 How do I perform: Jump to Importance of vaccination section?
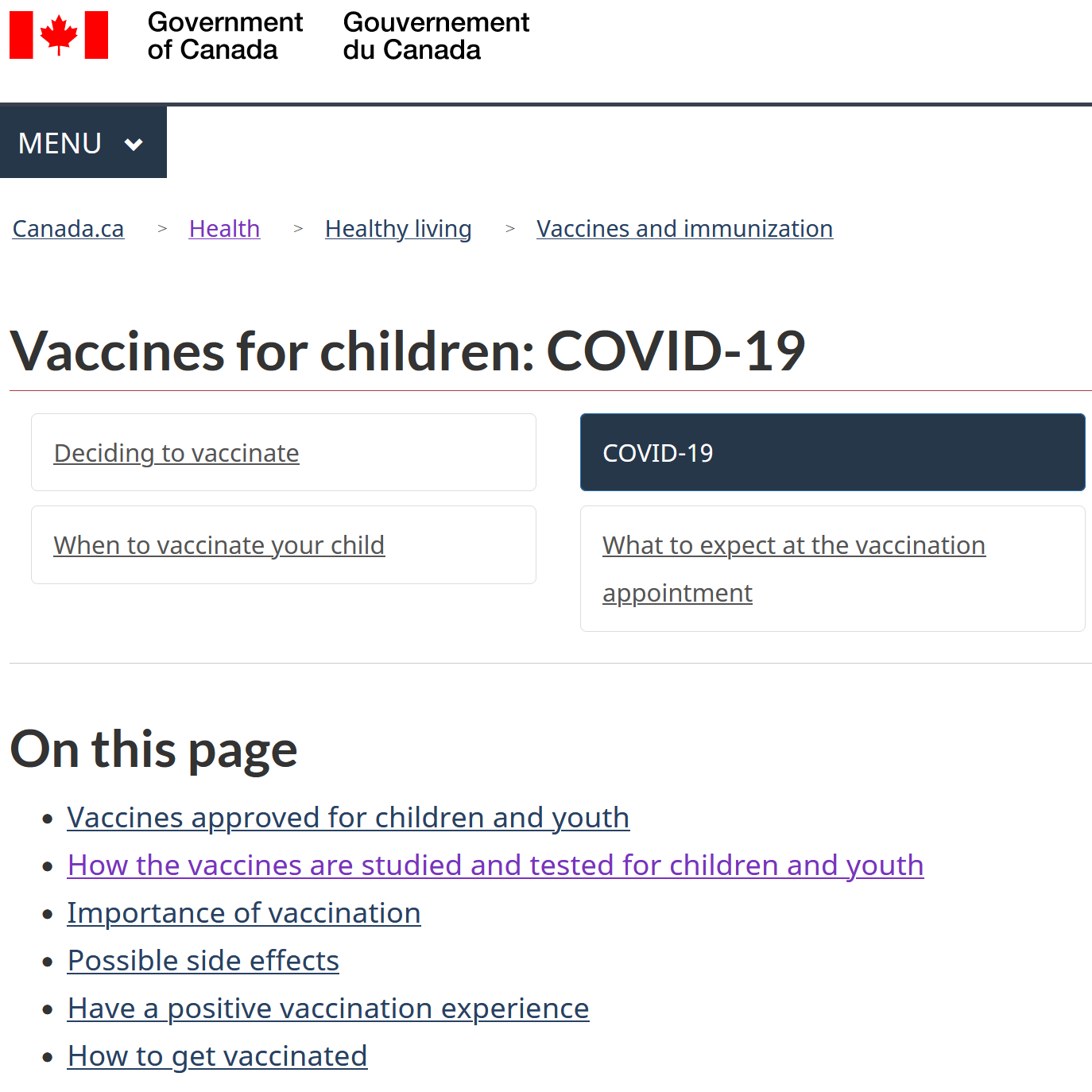click(244, 913)
